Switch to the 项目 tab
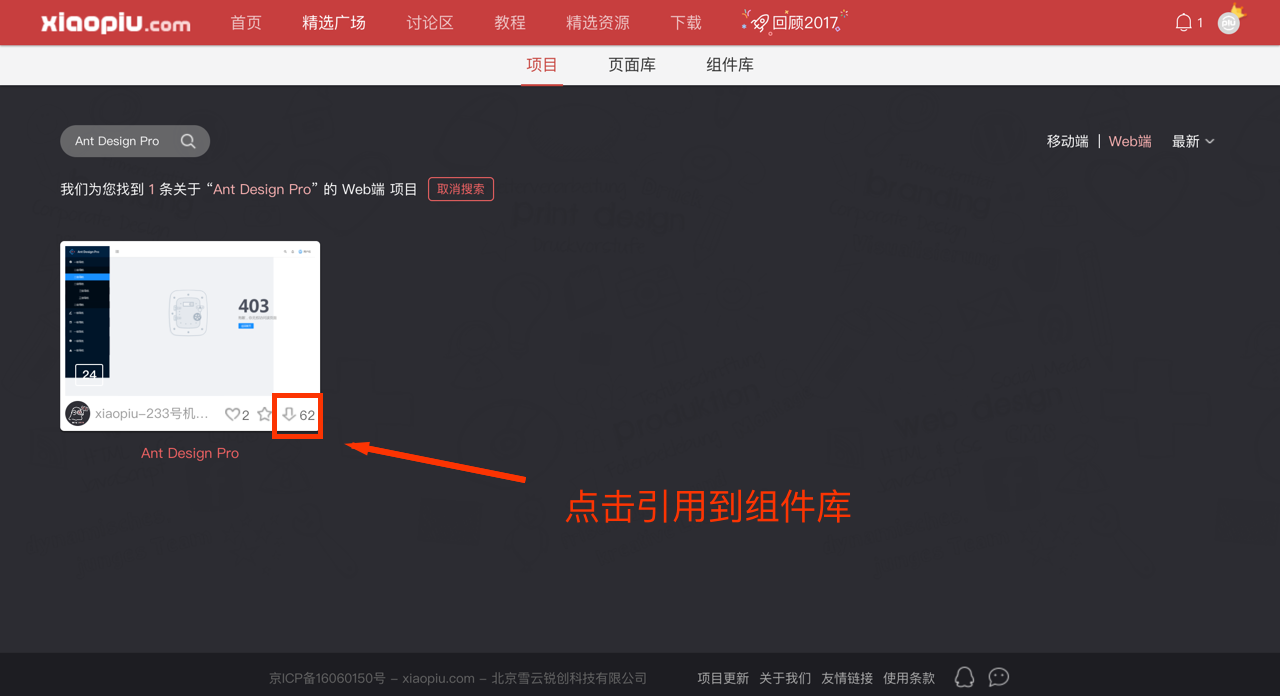The height and width of the screenshot is (696, 1280). click(x=542, y=65)
